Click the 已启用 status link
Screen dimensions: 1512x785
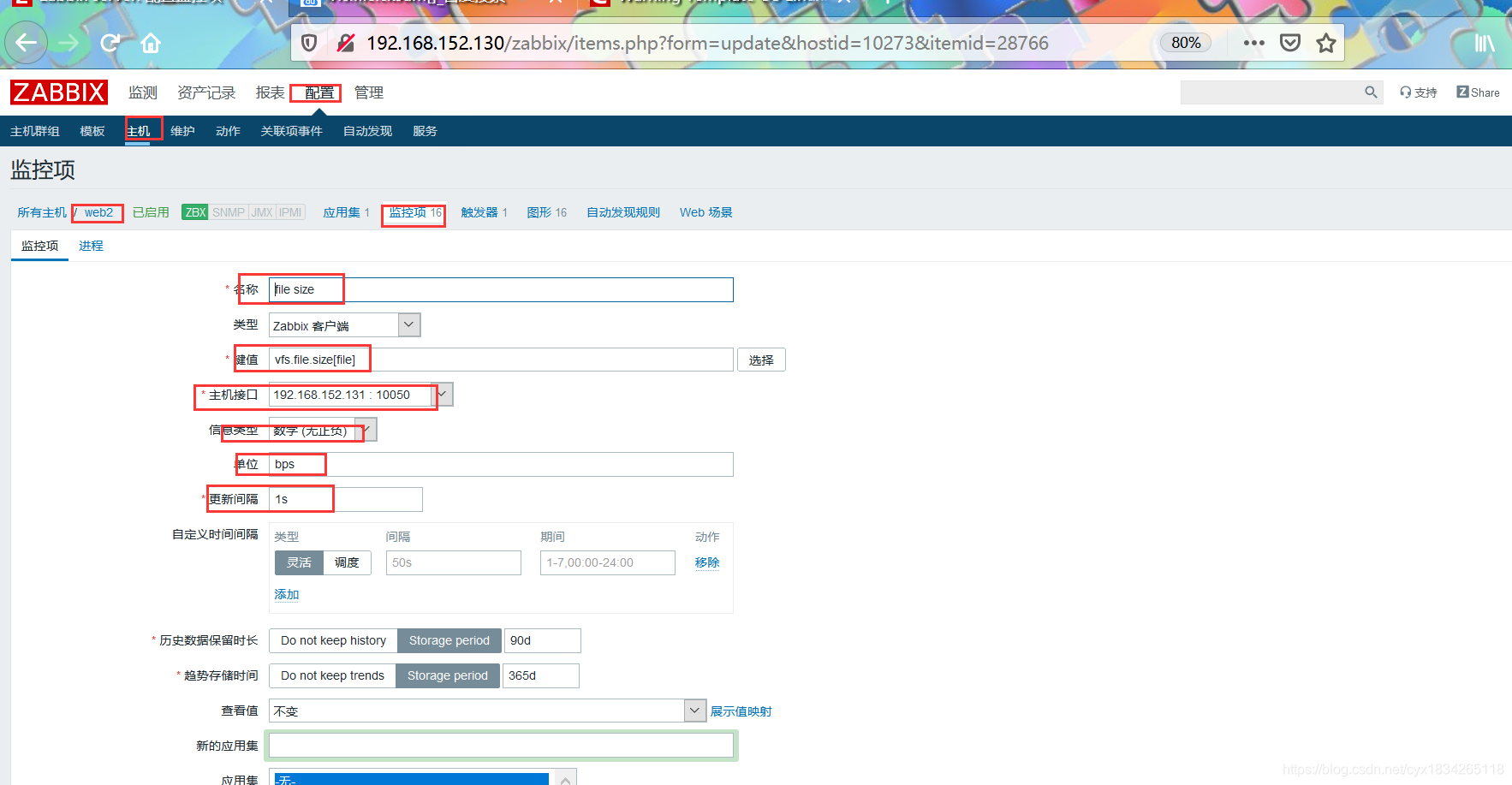151,212
